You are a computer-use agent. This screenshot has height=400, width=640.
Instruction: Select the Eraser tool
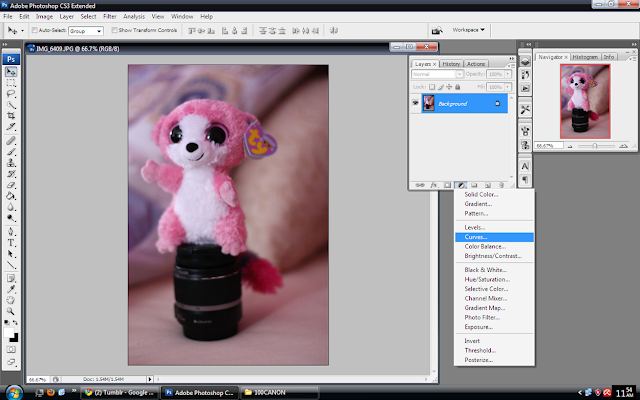pyautogui.click(x=11, y=185)
